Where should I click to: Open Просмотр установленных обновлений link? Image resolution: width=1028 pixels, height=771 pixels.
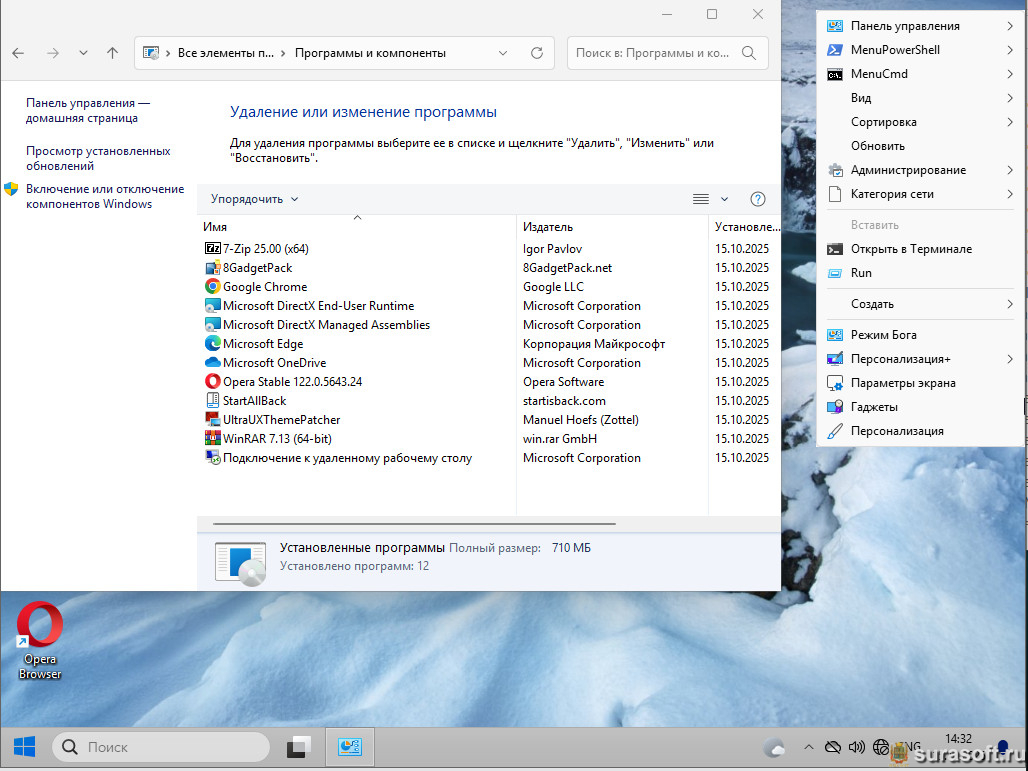(98, 158)
